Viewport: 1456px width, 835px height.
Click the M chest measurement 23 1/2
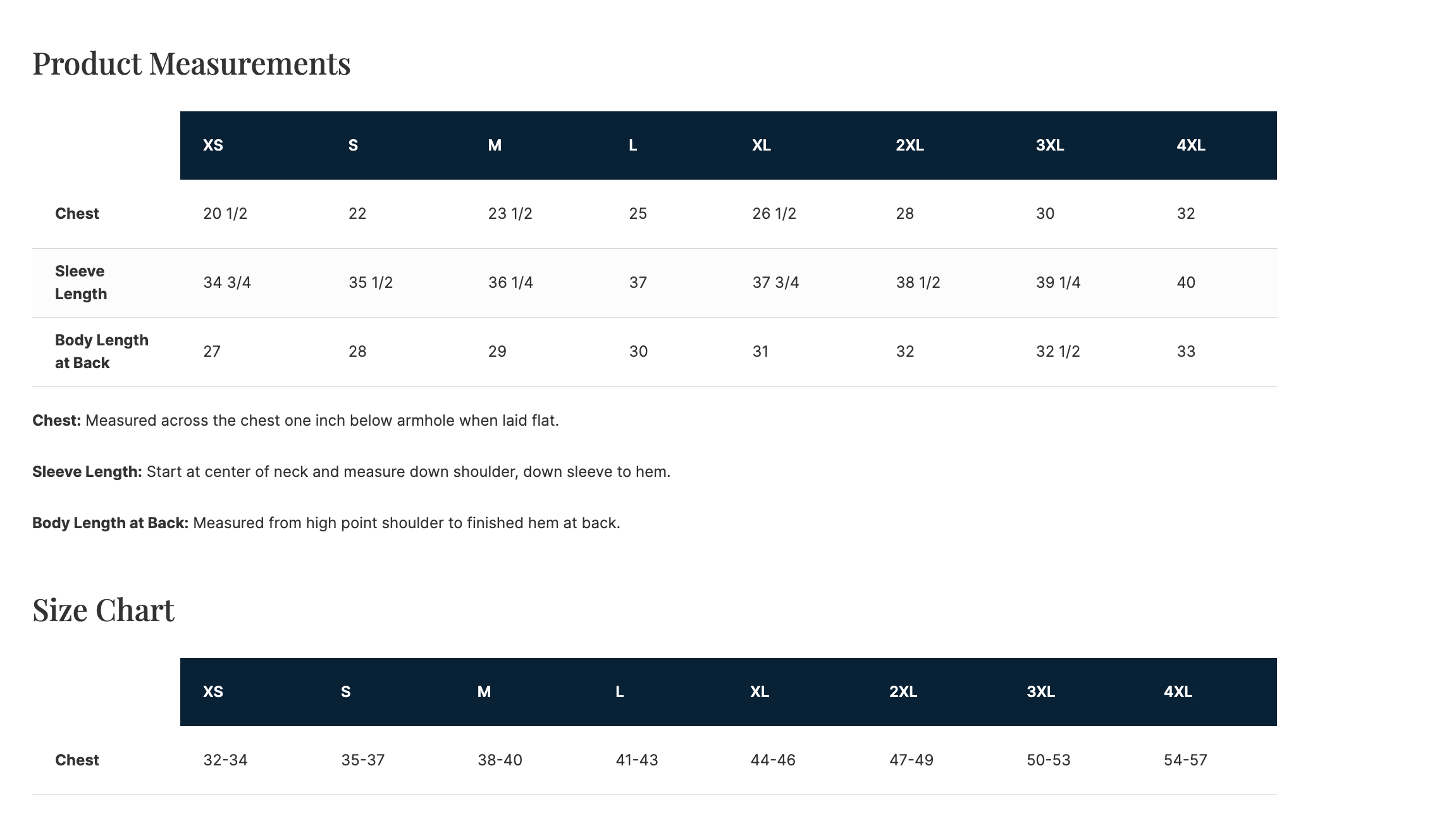pyautogui.click(x=510, y=214)
